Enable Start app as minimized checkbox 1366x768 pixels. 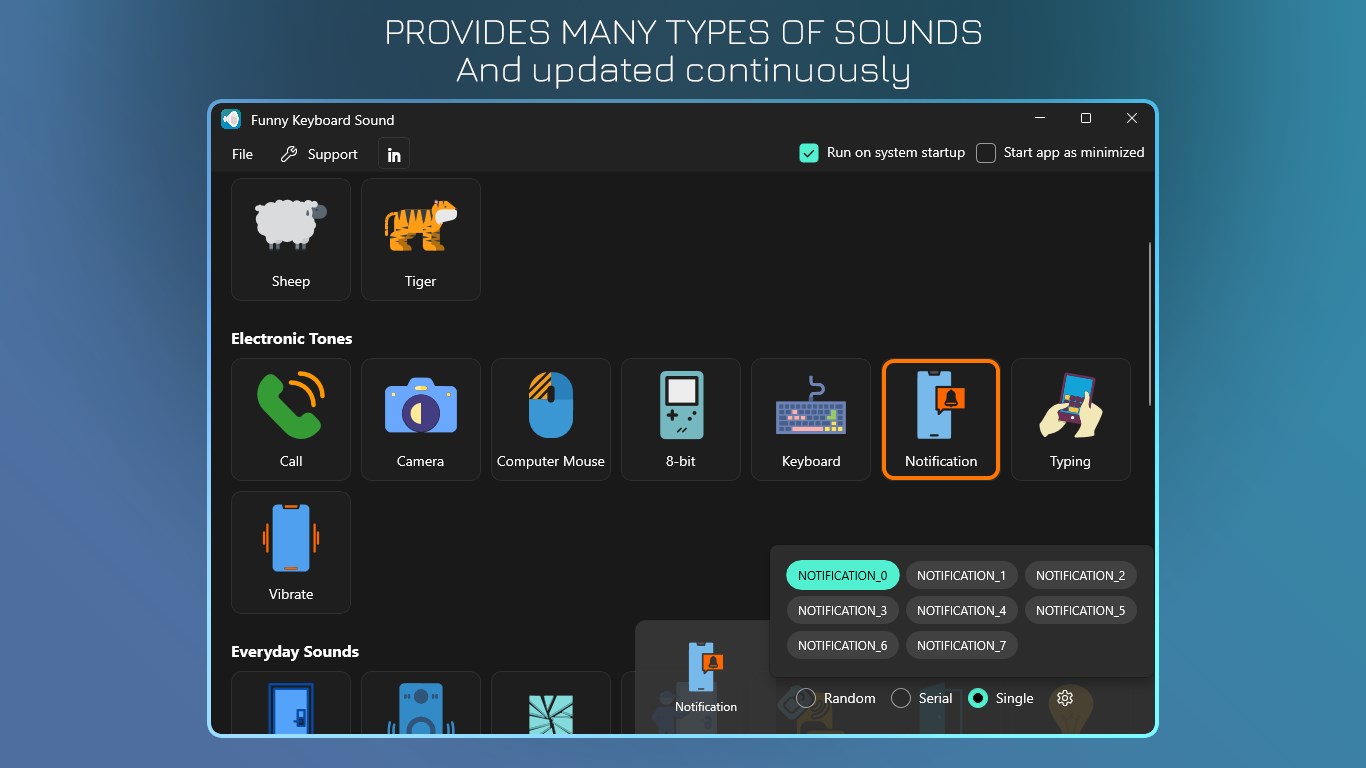point(986,153)
